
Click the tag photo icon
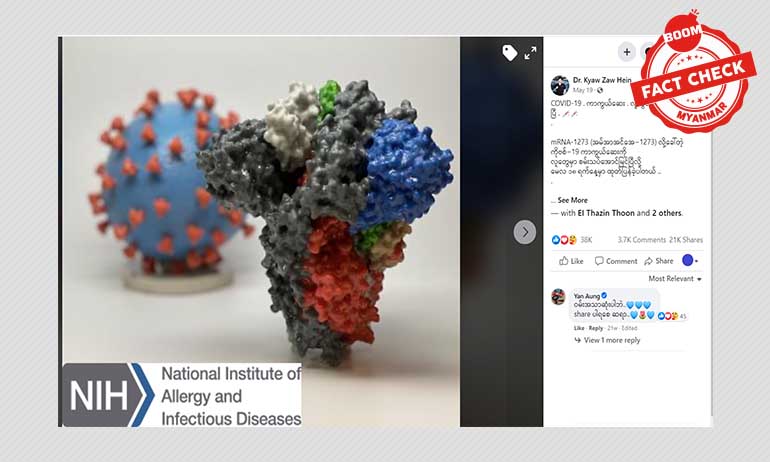pyautogui.click(x=510, y=53)
